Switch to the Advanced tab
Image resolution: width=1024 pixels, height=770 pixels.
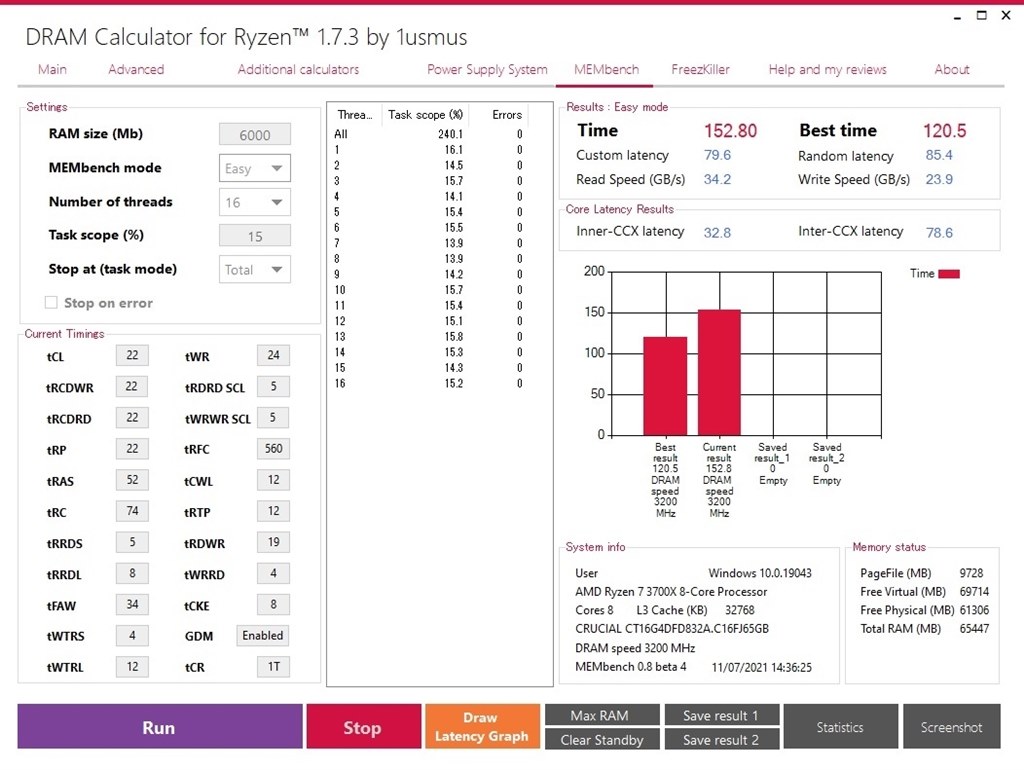pyautogui.click(x=136, y=69)
